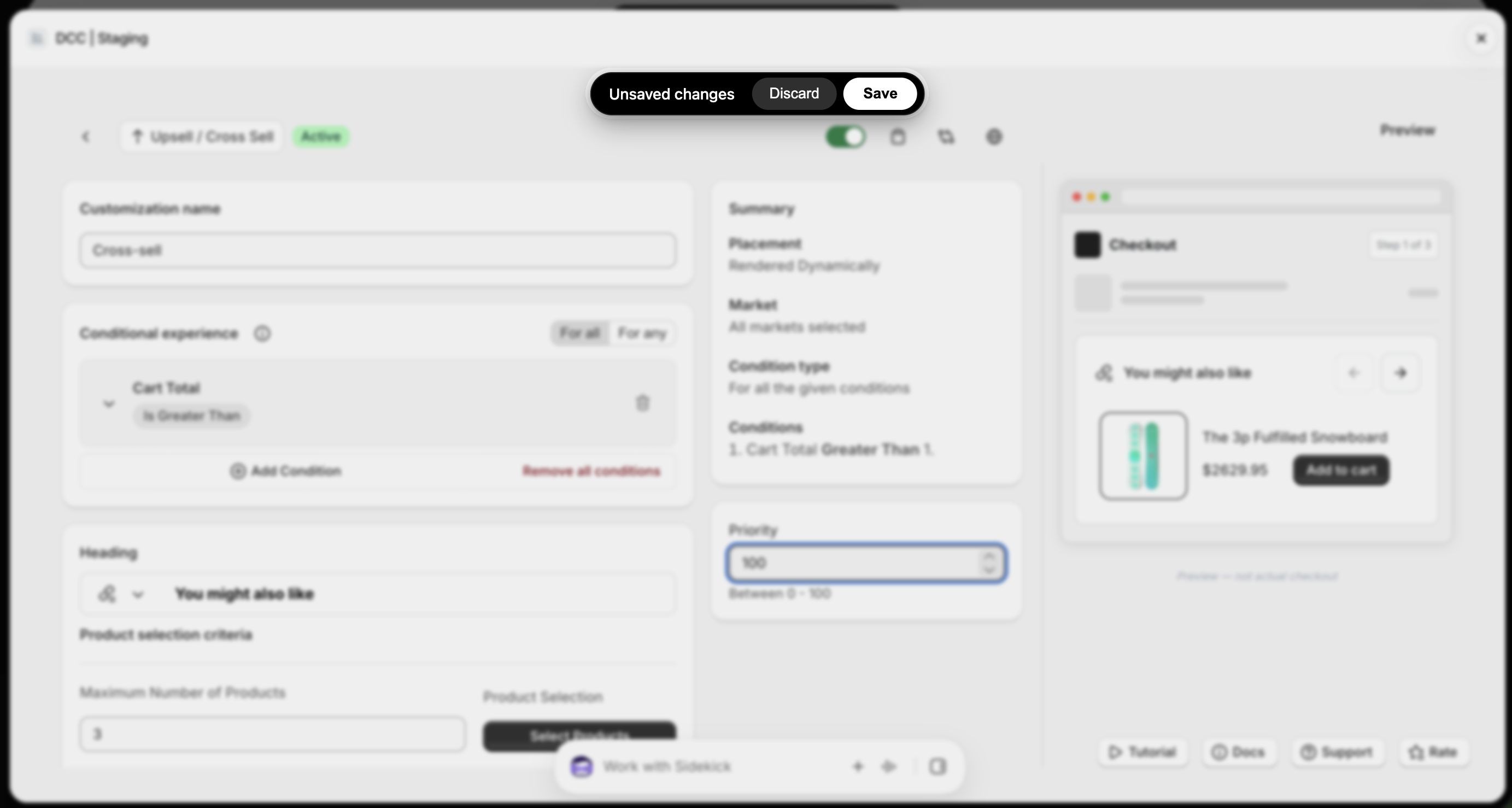Image resolution: width=1512 pixels, height=808 pixels.
Task: Delete the Cart Total condition
Action: pos(643,403)
